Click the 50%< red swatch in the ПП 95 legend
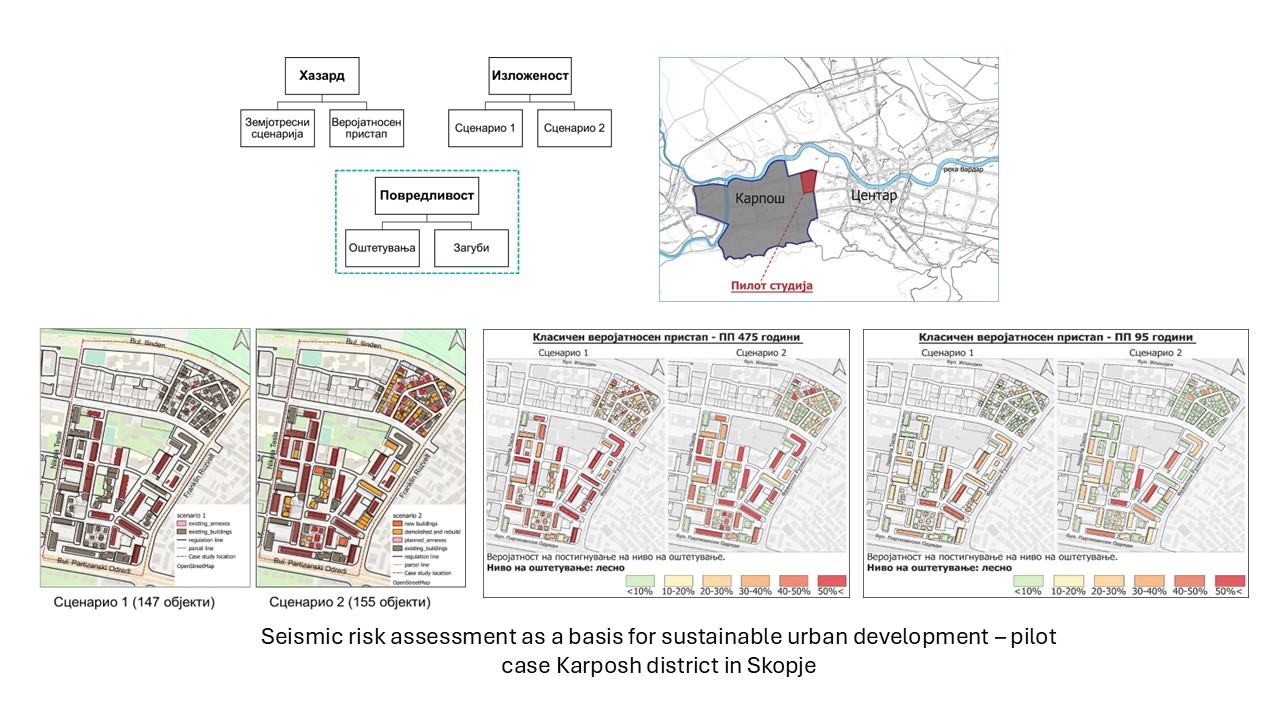The height and width of the screenshot is (720, 1280). tap(1228, 579)
